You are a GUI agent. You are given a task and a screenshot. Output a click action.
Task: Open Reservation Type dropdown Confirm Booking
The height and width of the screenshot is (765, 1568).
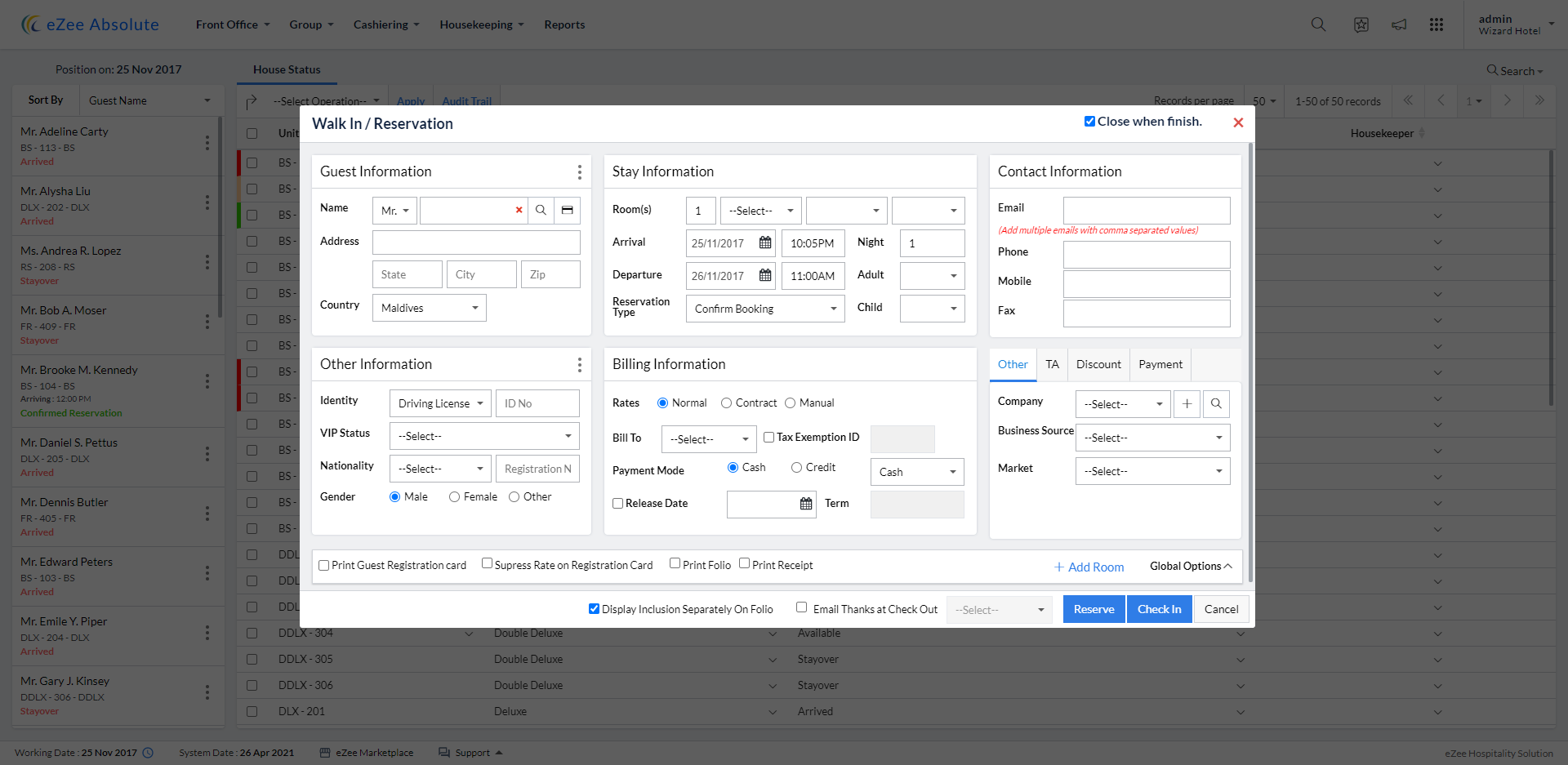[x=765, y=309]
